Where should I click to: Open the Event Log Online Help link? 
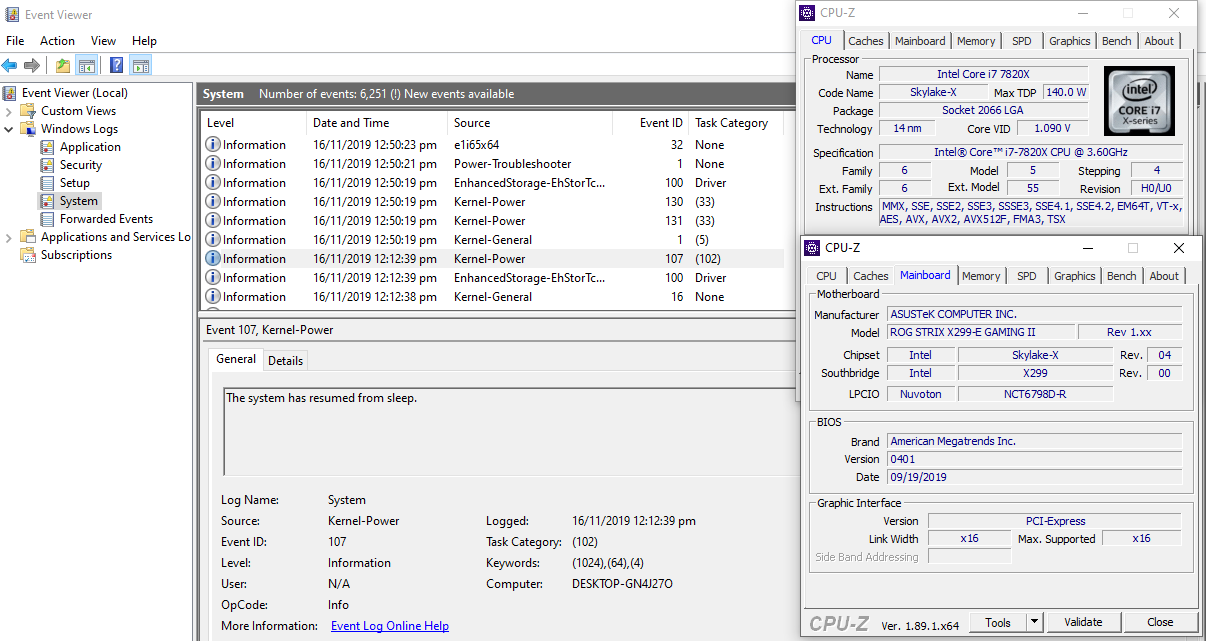(390, 626)
